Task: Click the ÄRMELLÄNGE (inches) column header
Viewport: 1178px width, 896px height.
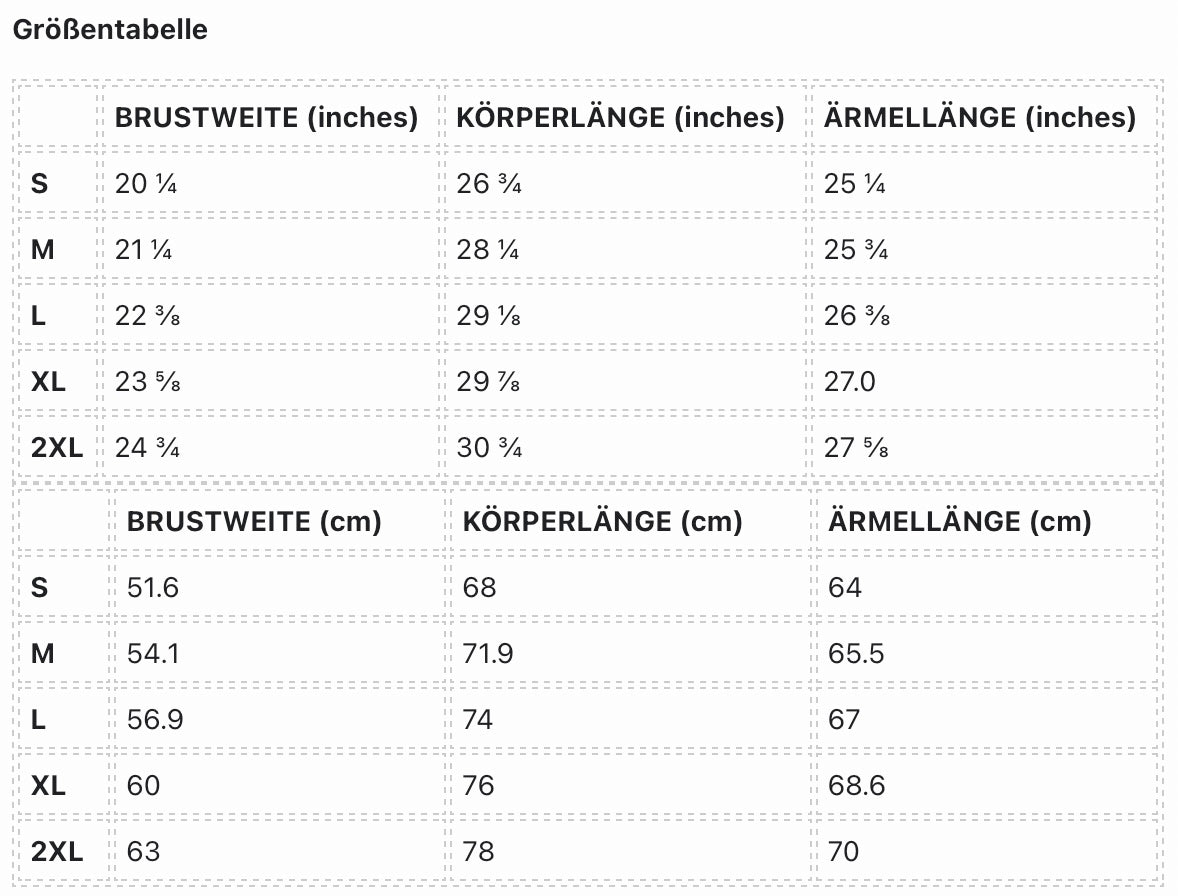Action: 980,117
